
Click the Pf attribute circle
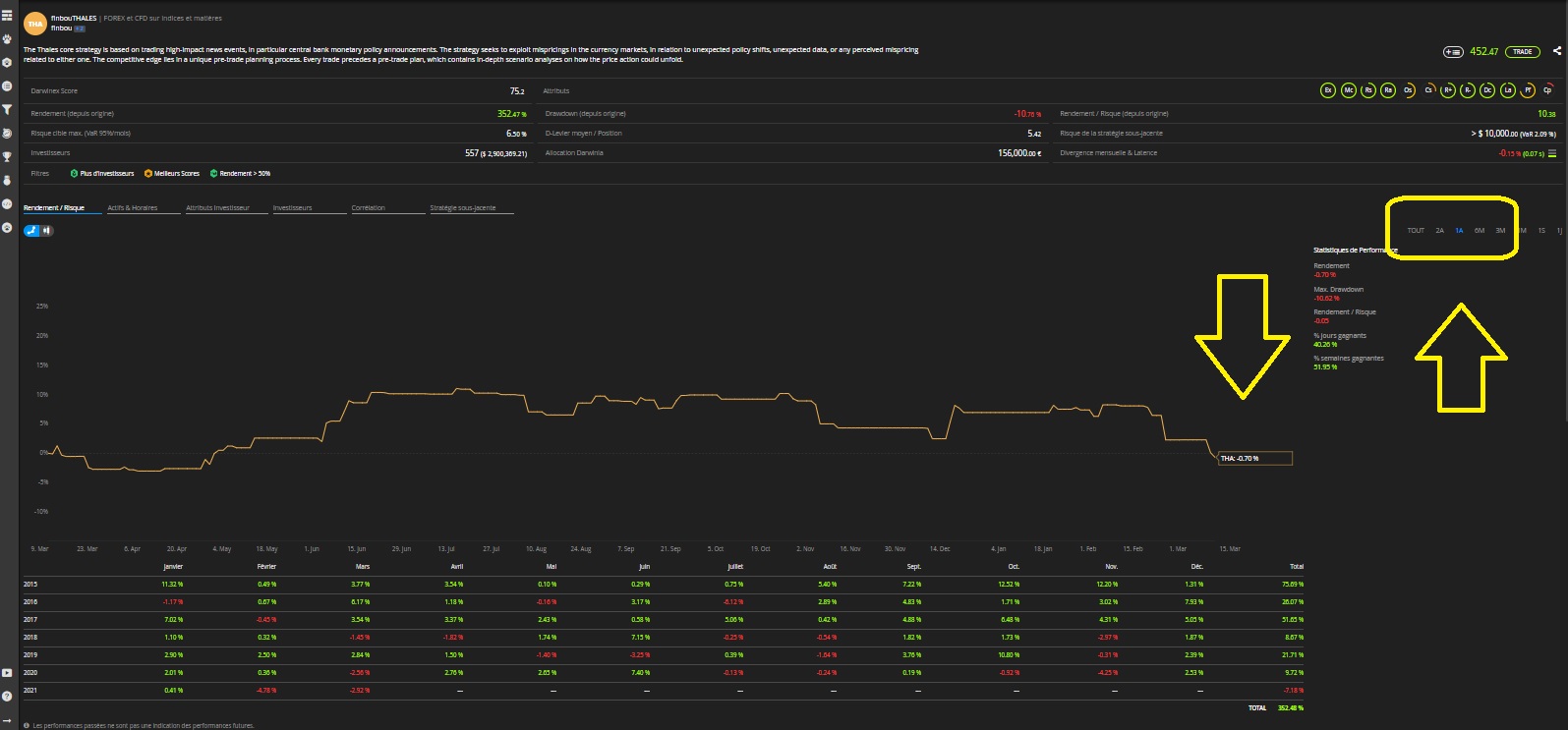tap(1528, 90)
